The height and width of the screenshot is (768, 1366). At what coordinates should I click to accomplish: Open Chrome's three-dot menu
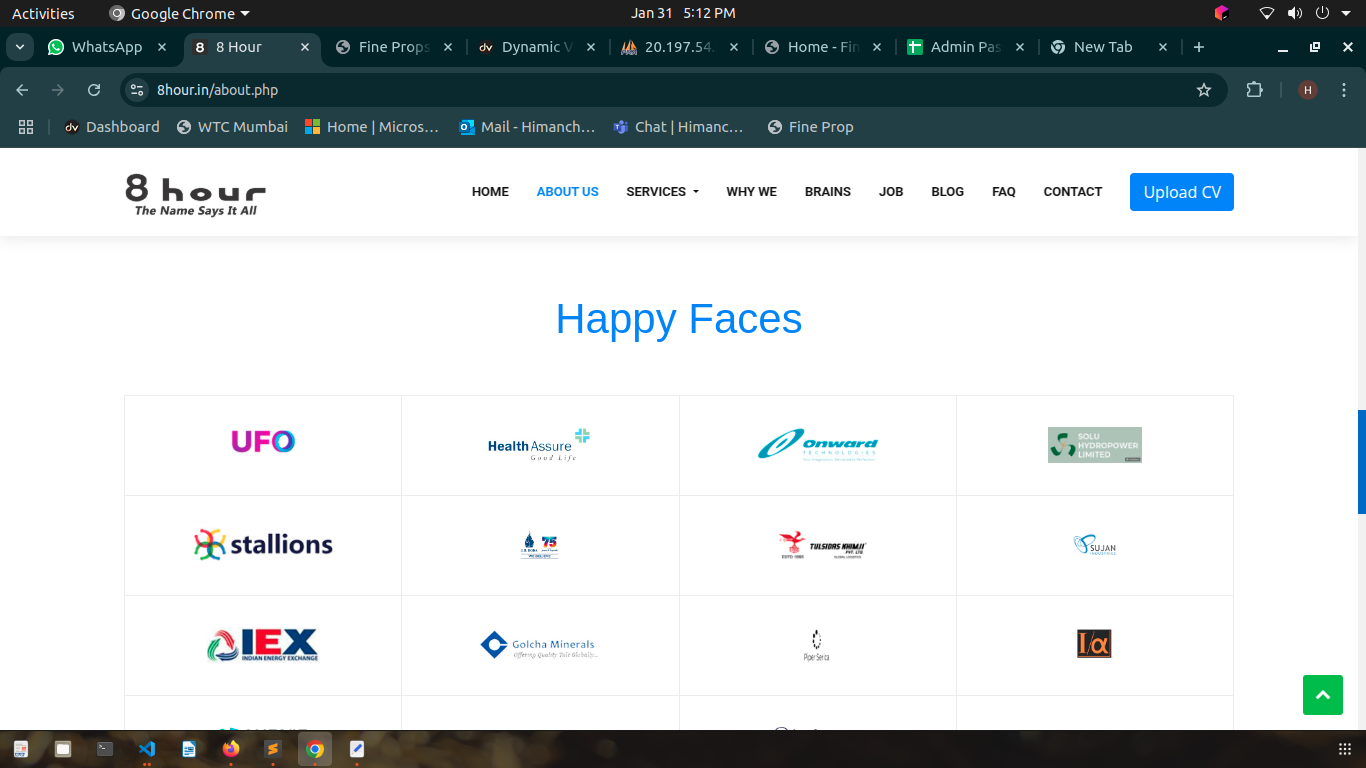[1342, 90]
